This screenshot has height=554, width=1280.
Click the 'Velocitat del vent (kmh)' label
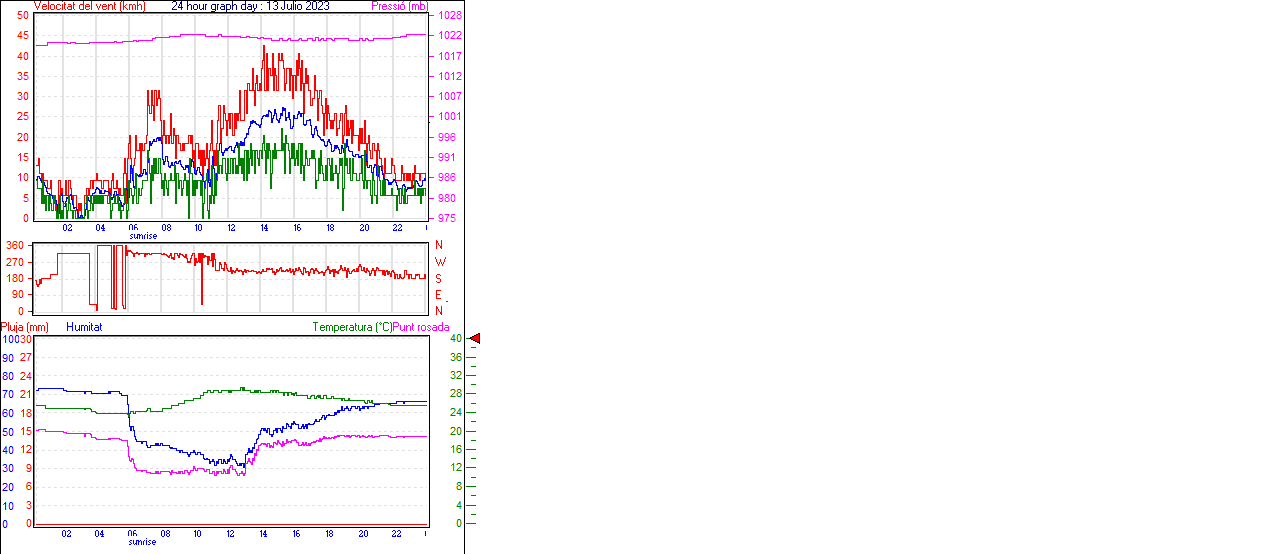click(89, 6)
